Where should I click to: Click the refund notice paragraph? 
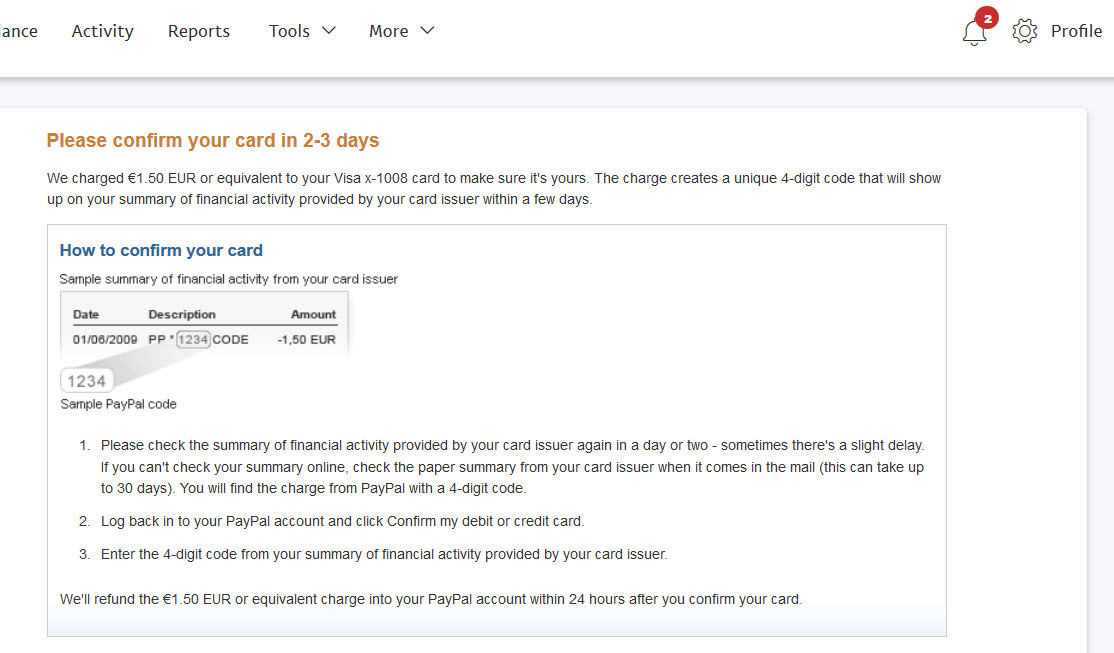point(431,599)
